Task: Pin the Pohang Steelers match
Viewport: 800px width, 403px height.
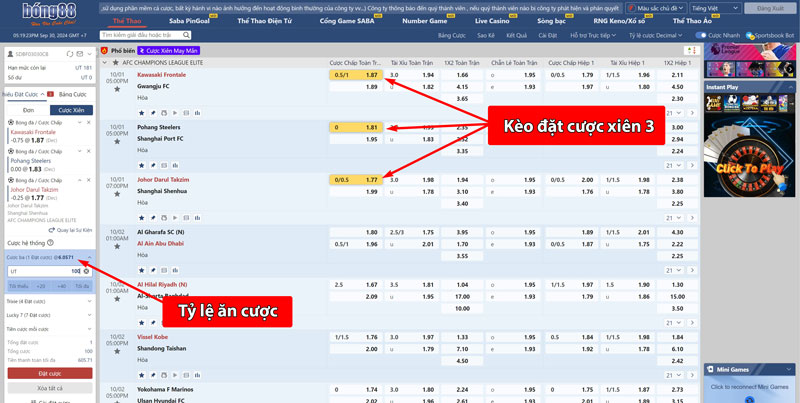Action: click(153, 165)
